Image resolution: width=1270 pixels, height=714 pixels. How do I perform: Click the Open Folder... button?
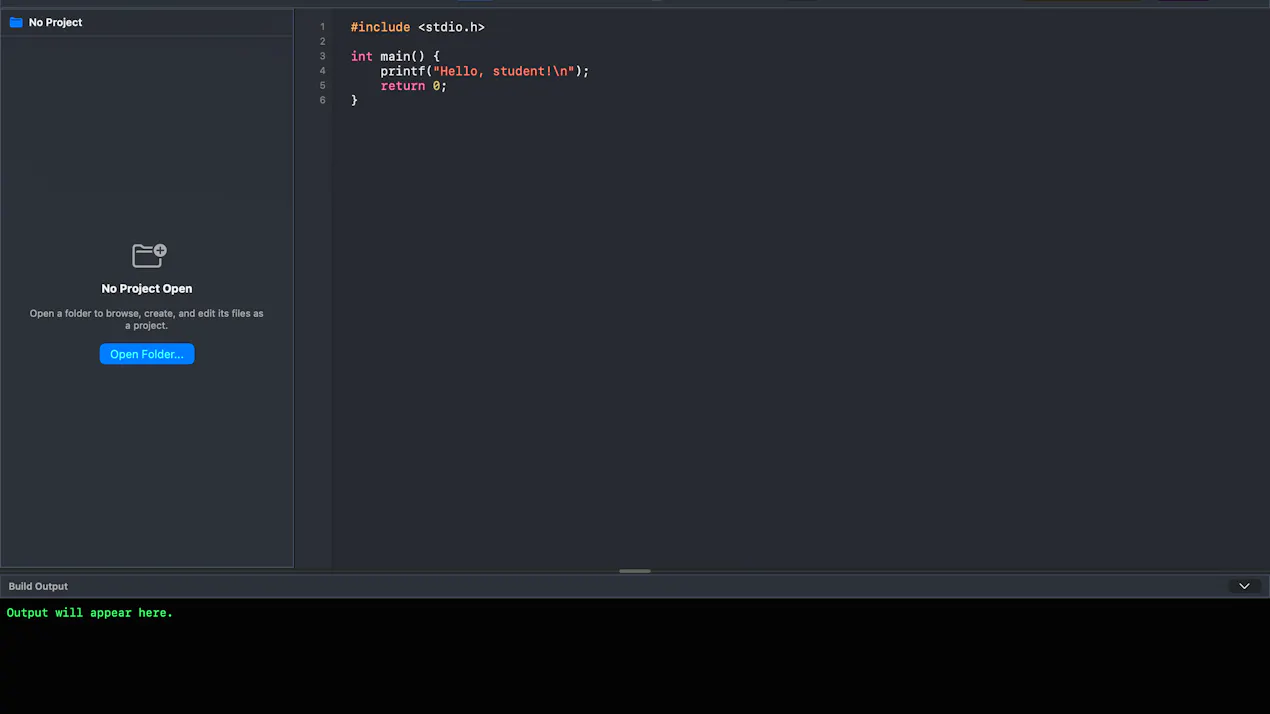147,354
